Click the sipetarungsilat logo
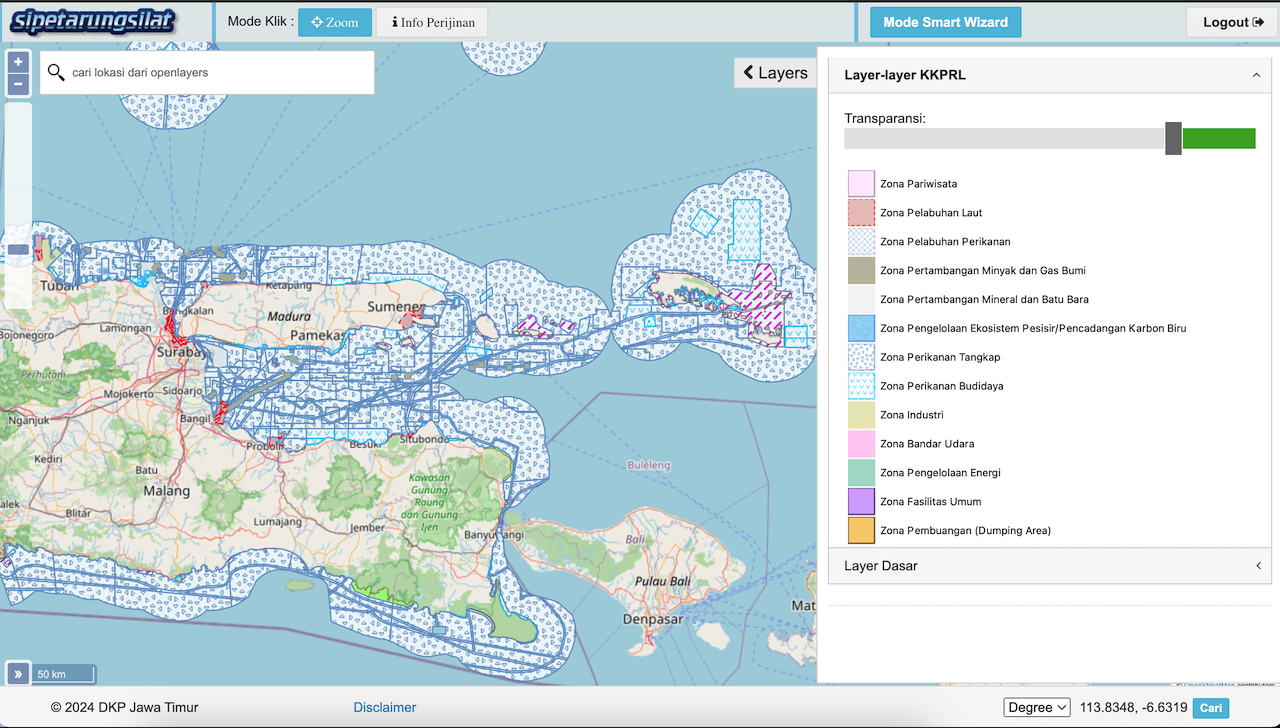Screen dimensions: 1280x728 click(x=94, y=21)
